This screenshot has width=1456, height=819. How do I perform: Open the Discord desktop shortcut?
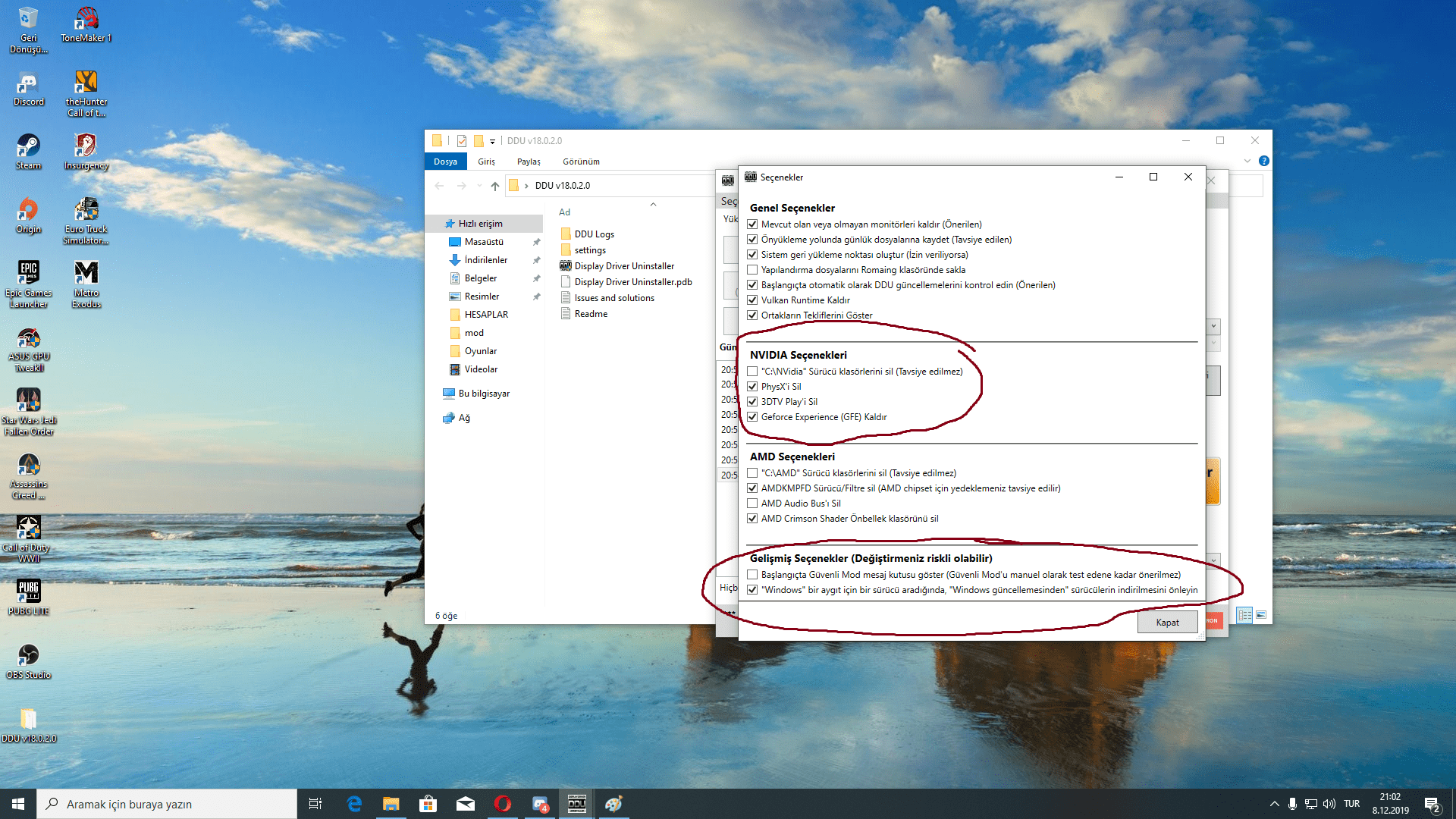[29, 89]
